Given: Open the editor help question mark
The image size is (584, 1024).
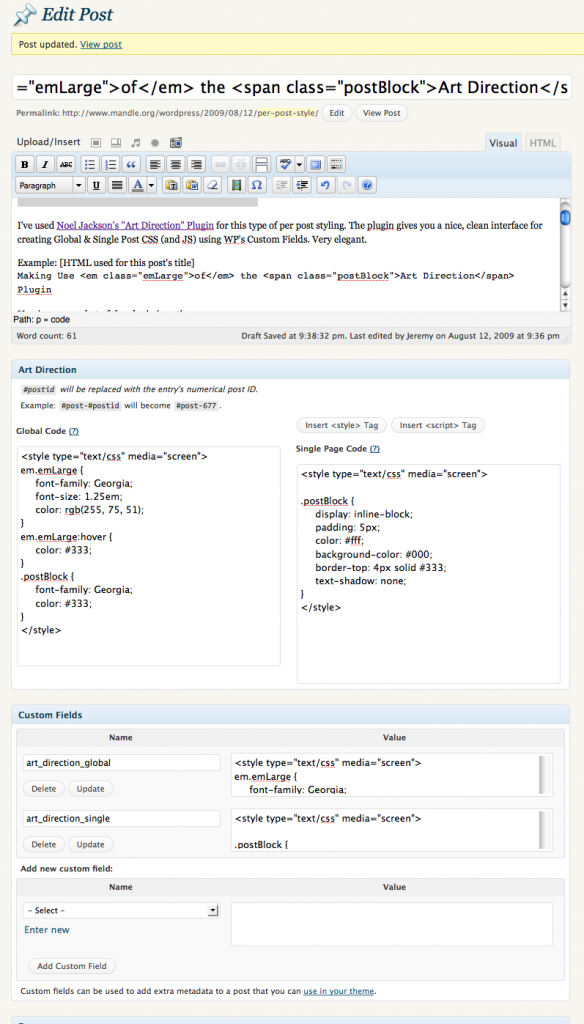Looking at the screenshot, I should tap(367, 185).
